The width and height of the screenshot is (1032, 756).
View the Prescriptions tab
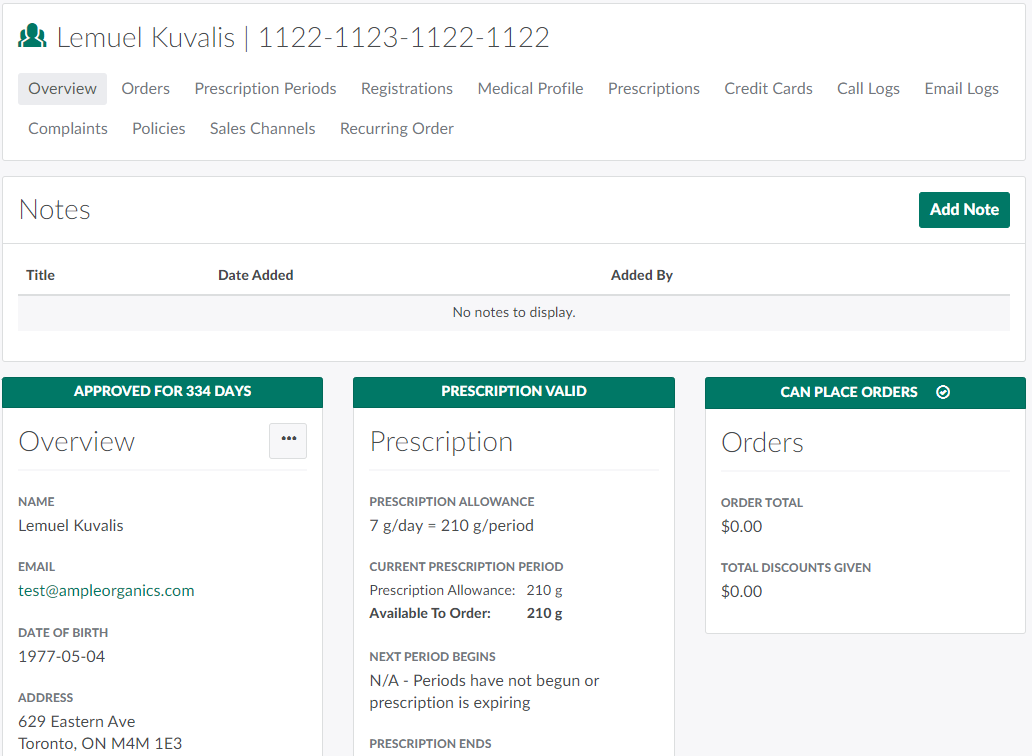654,89
